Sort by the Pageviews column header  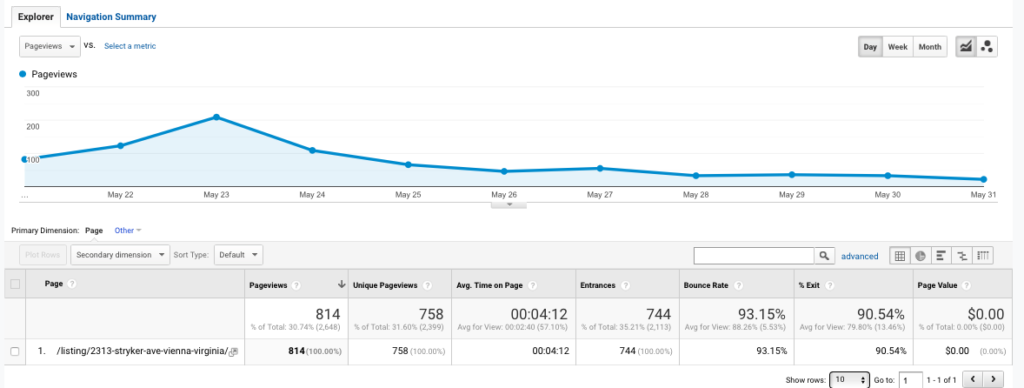(x=268, y=285)
